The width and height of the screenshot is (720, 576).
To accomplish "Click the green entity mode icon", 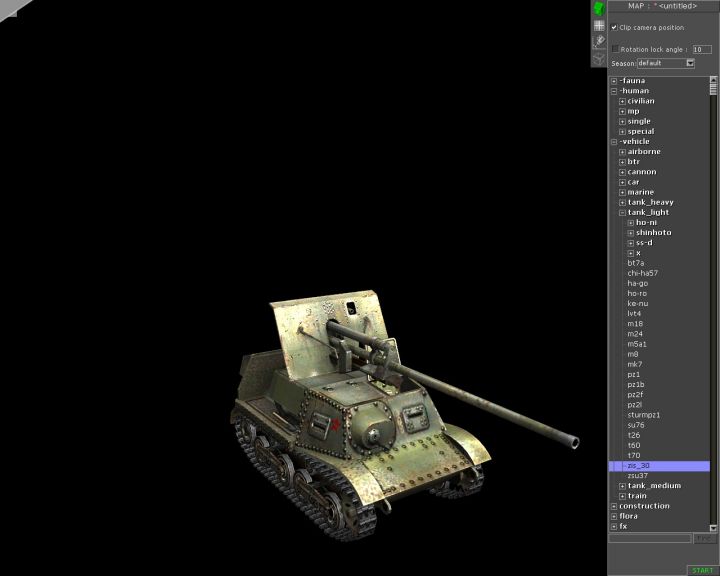I will 599,8.
